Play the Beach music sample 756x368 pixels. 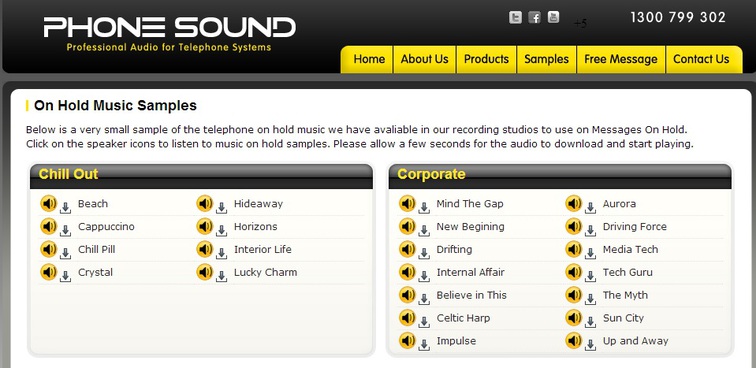pyautogui.click(x=48, y=204)
